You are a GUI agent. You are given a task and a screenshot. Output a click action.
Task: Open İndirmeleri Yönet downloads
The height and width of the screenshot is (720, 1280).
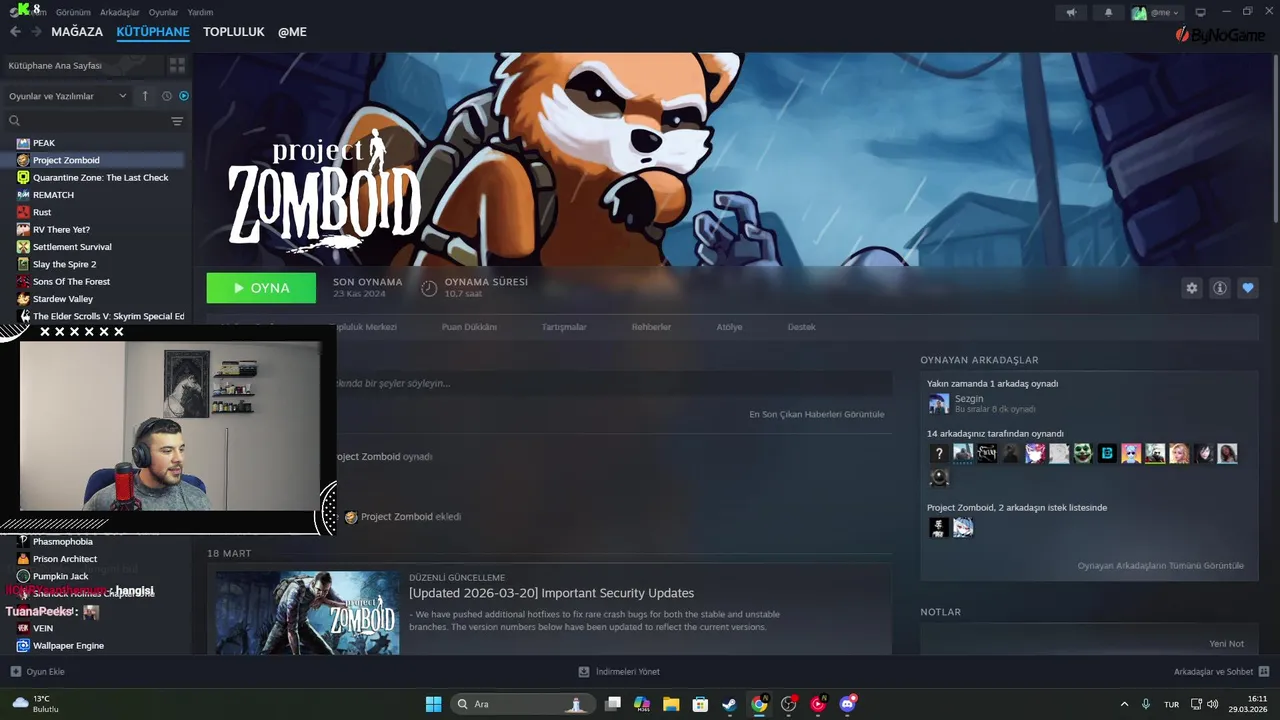619,672
